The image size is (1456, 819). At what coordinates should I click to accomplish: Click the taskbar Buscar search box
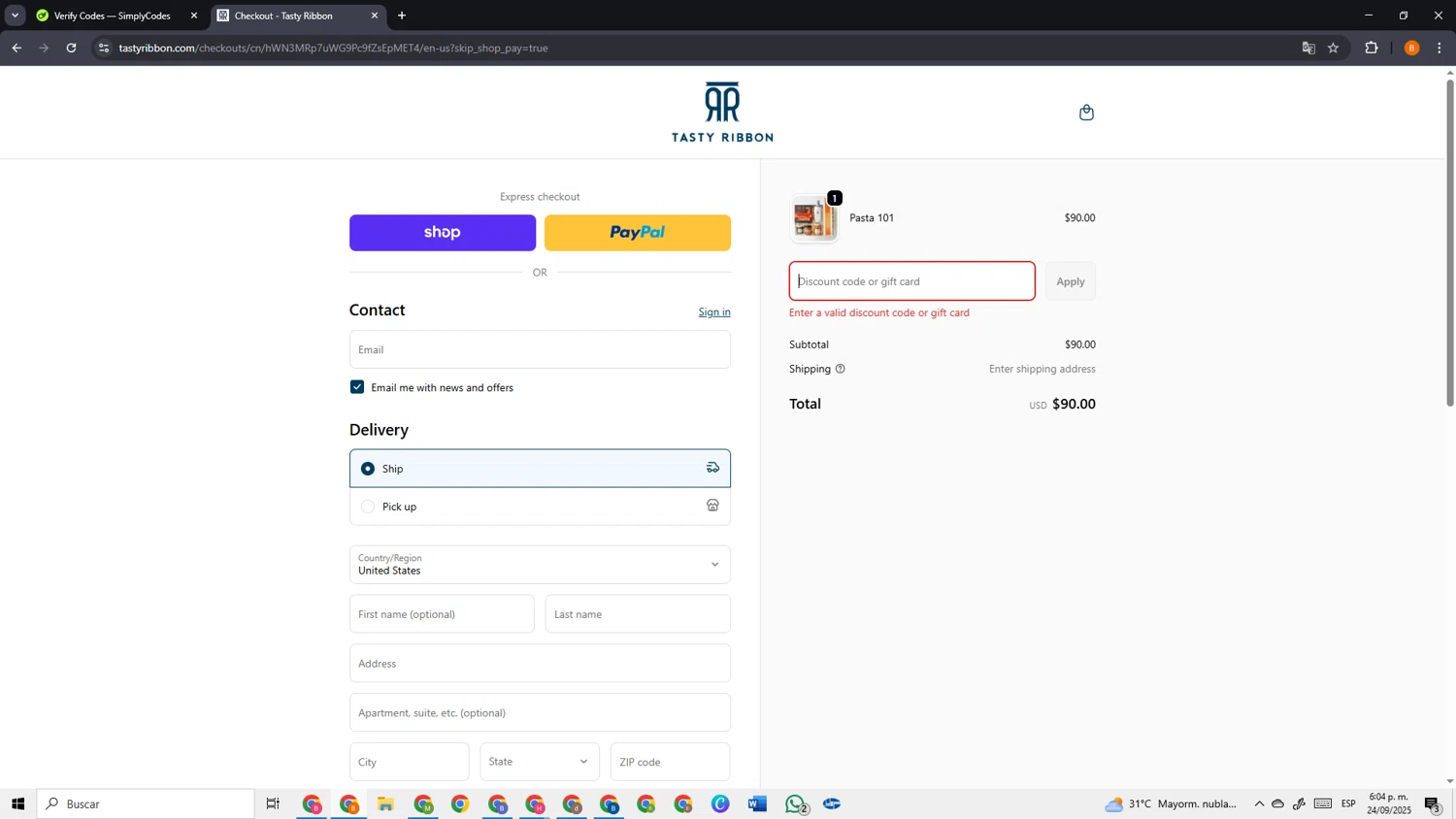(146, 803)
